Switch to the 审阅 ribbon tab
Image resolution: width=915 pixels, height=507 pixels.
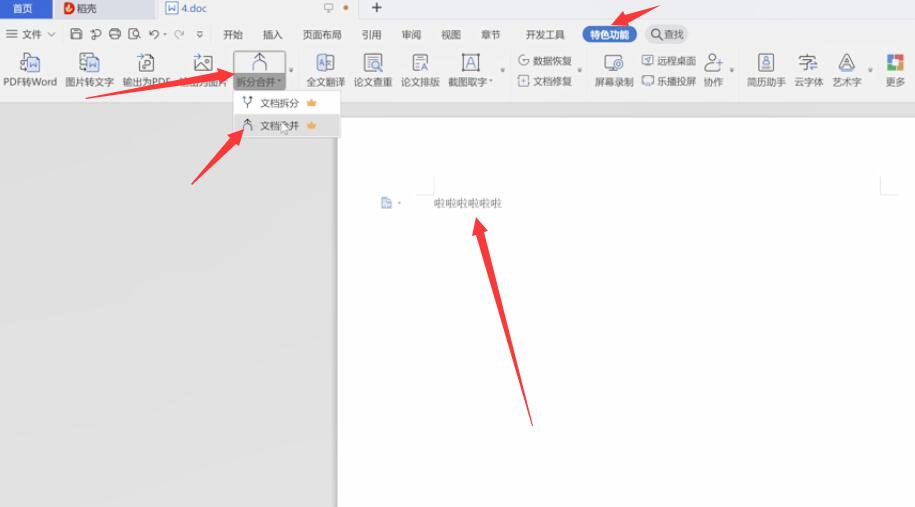tap(411, 34)
